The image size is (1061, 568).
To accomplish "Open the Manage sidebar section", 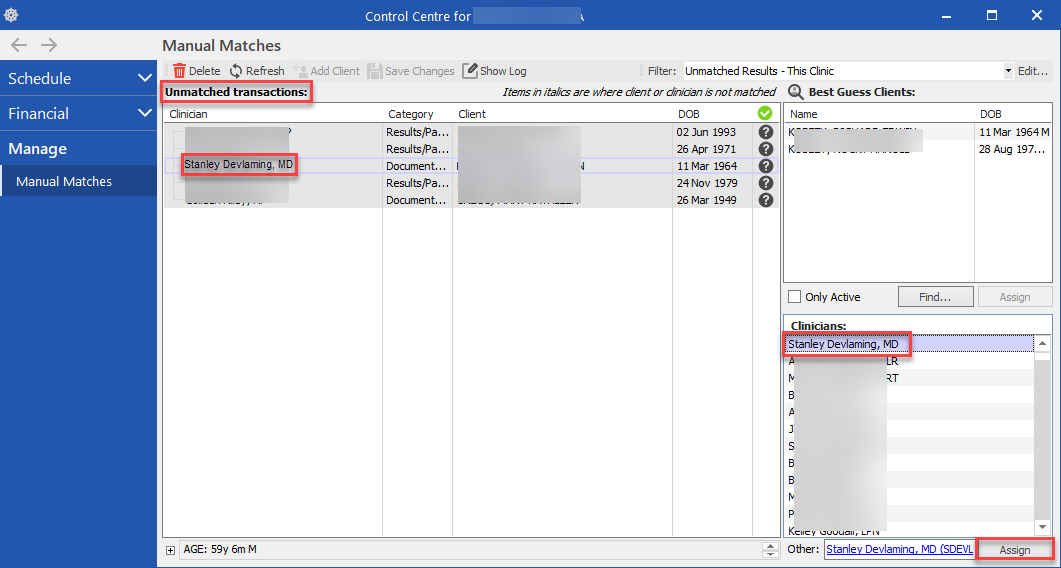I will [x=38, y=148].
